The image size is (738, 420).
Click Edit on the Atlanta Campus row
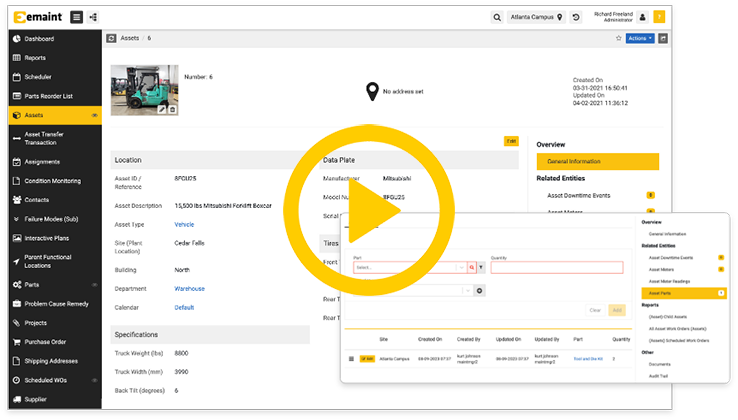[x=367, y=359]
